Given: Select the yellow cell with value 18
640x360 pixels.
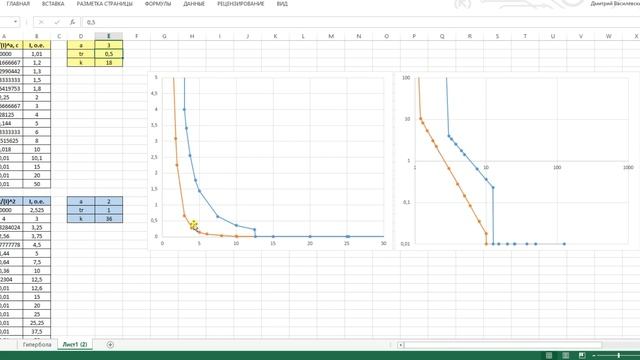Looking at the screenshot, I should coord(109,62).
